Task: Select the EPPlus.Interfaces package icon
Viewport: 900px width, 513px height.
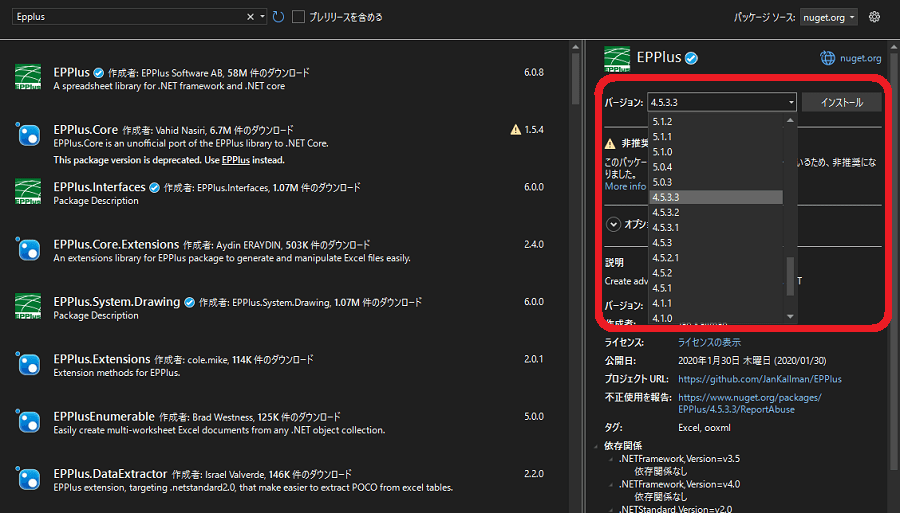Action: [28, 192]
